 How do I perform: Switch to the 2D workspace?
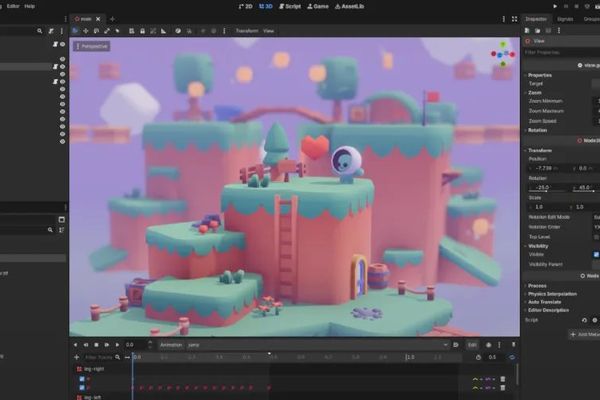(x=245, y=7)
